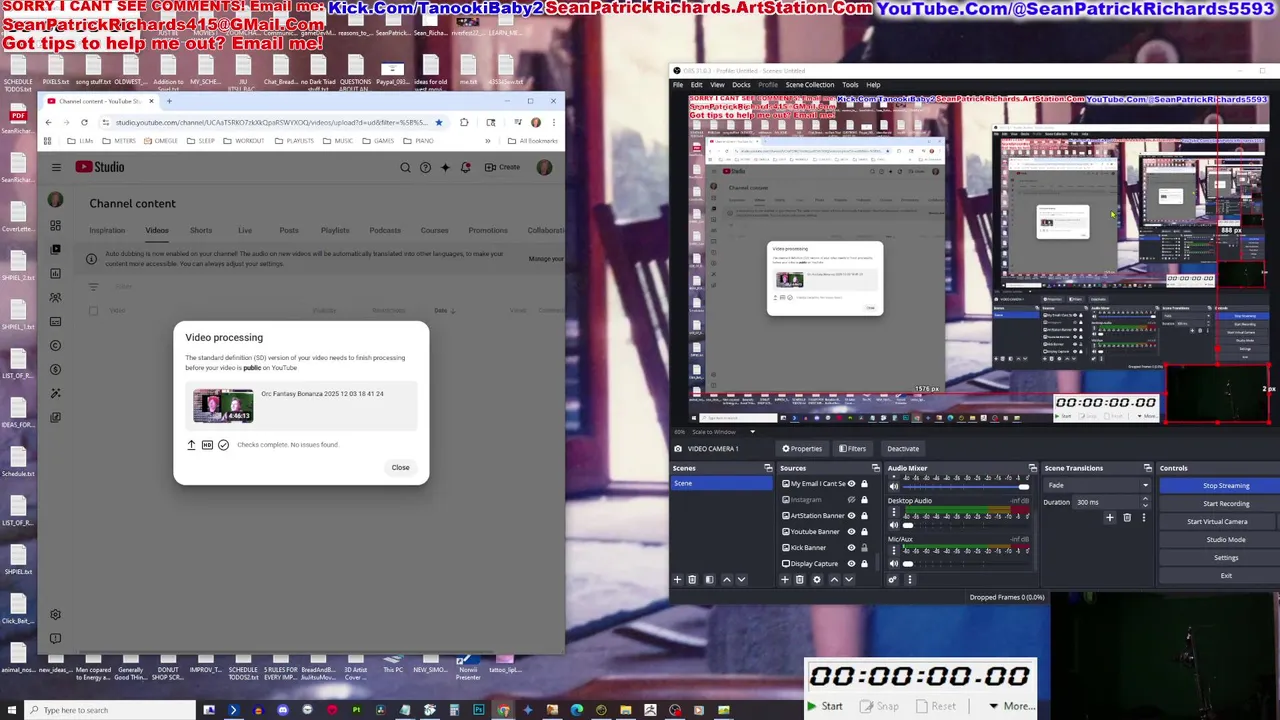Hide the ArtStation Banner source

(852, 516)
